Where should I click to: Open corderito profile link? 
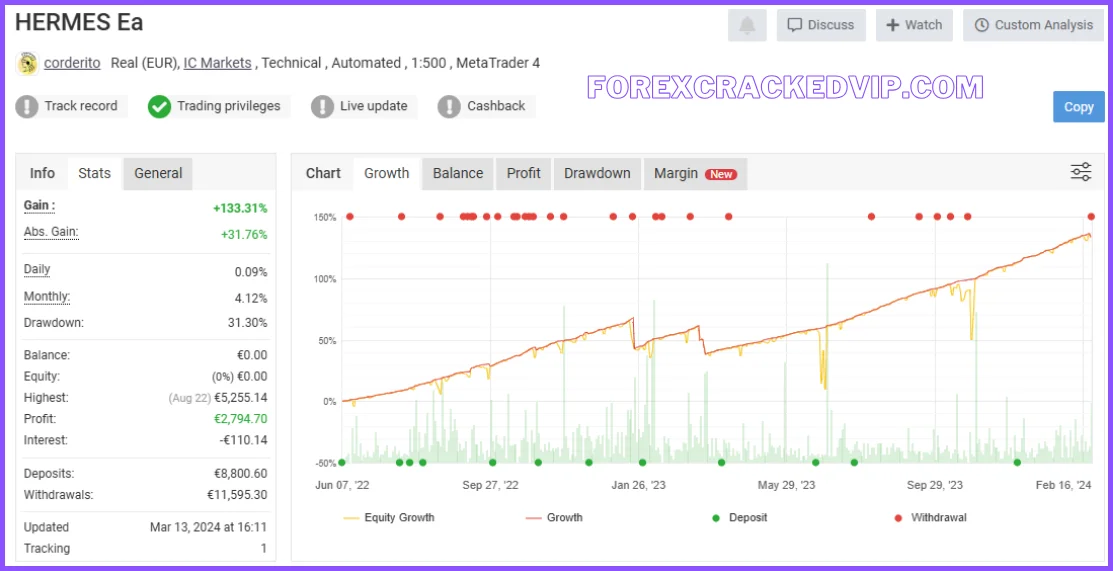coord(72,63)
